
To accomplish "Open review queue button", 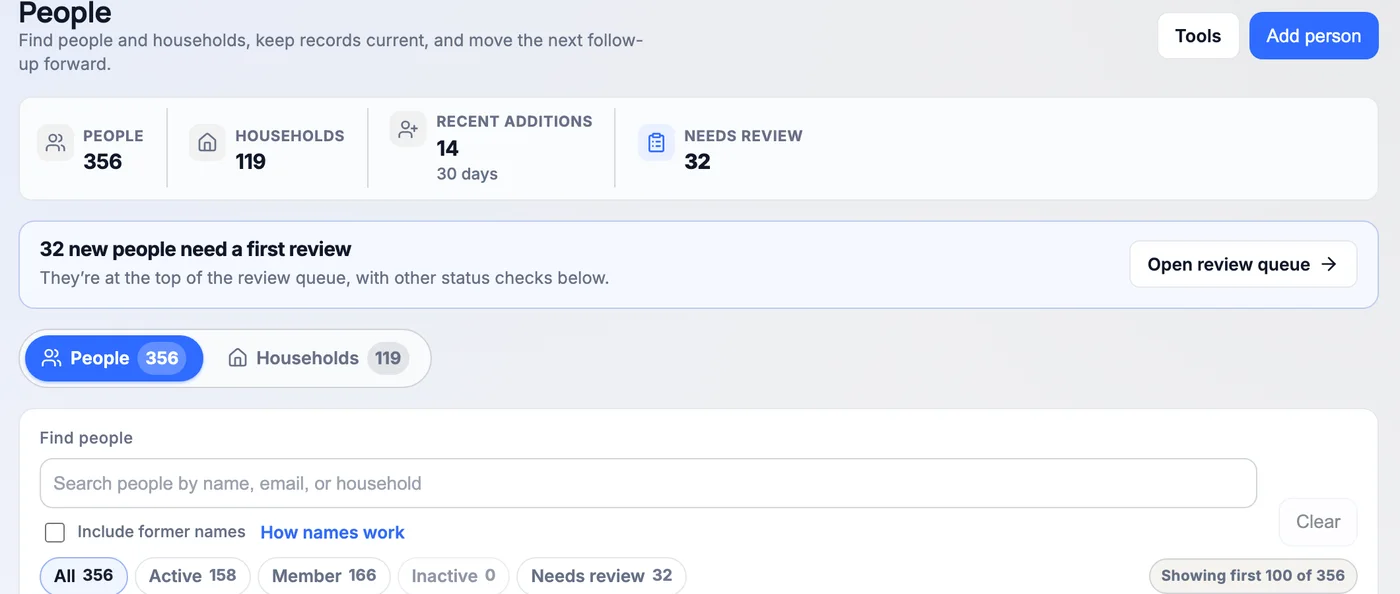I will click(x=1243, y=264).
